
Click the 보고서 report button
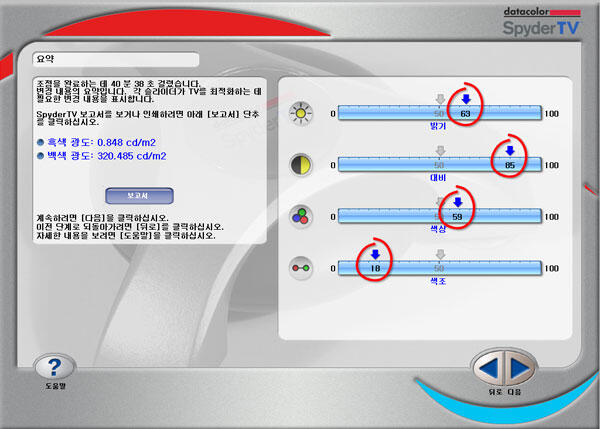click(x=139, y=196)
